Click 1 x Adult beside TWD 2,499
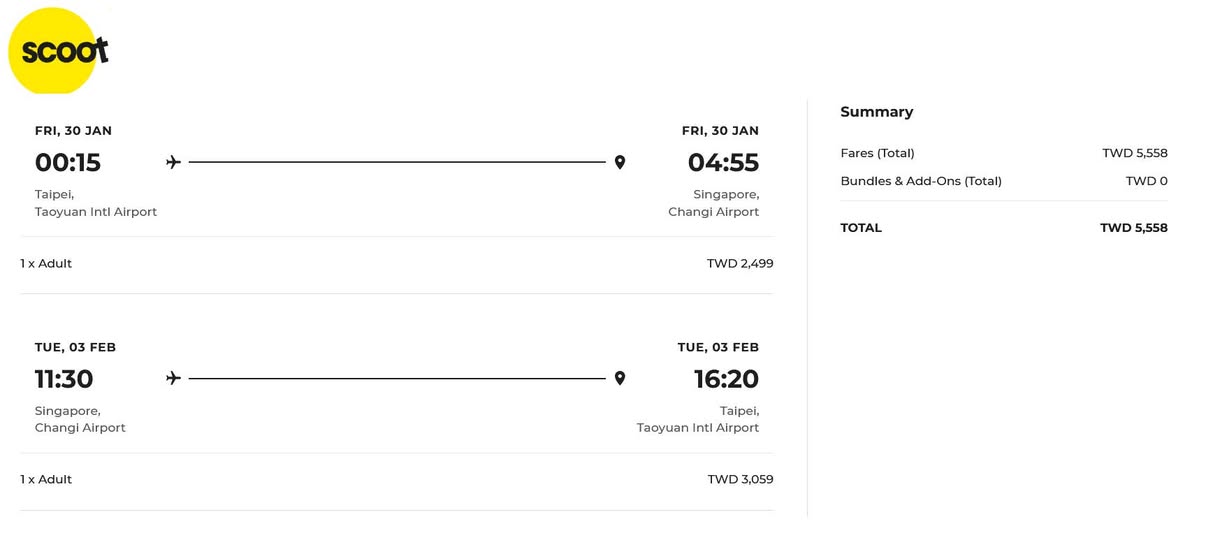Screen dimensions: 1213x540 [x=46, y=264]
